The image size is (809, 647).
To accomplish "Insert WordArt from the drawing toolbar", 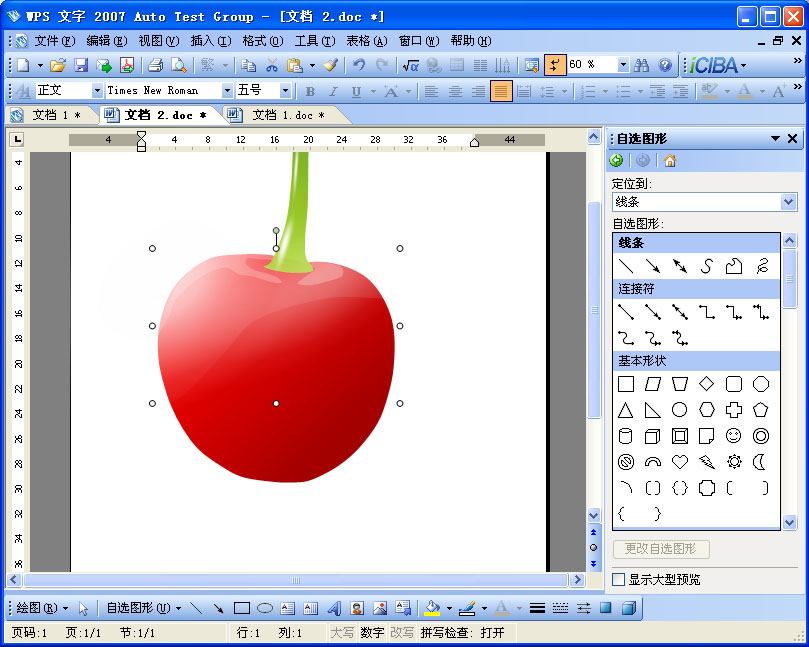I will click(333, 606).
